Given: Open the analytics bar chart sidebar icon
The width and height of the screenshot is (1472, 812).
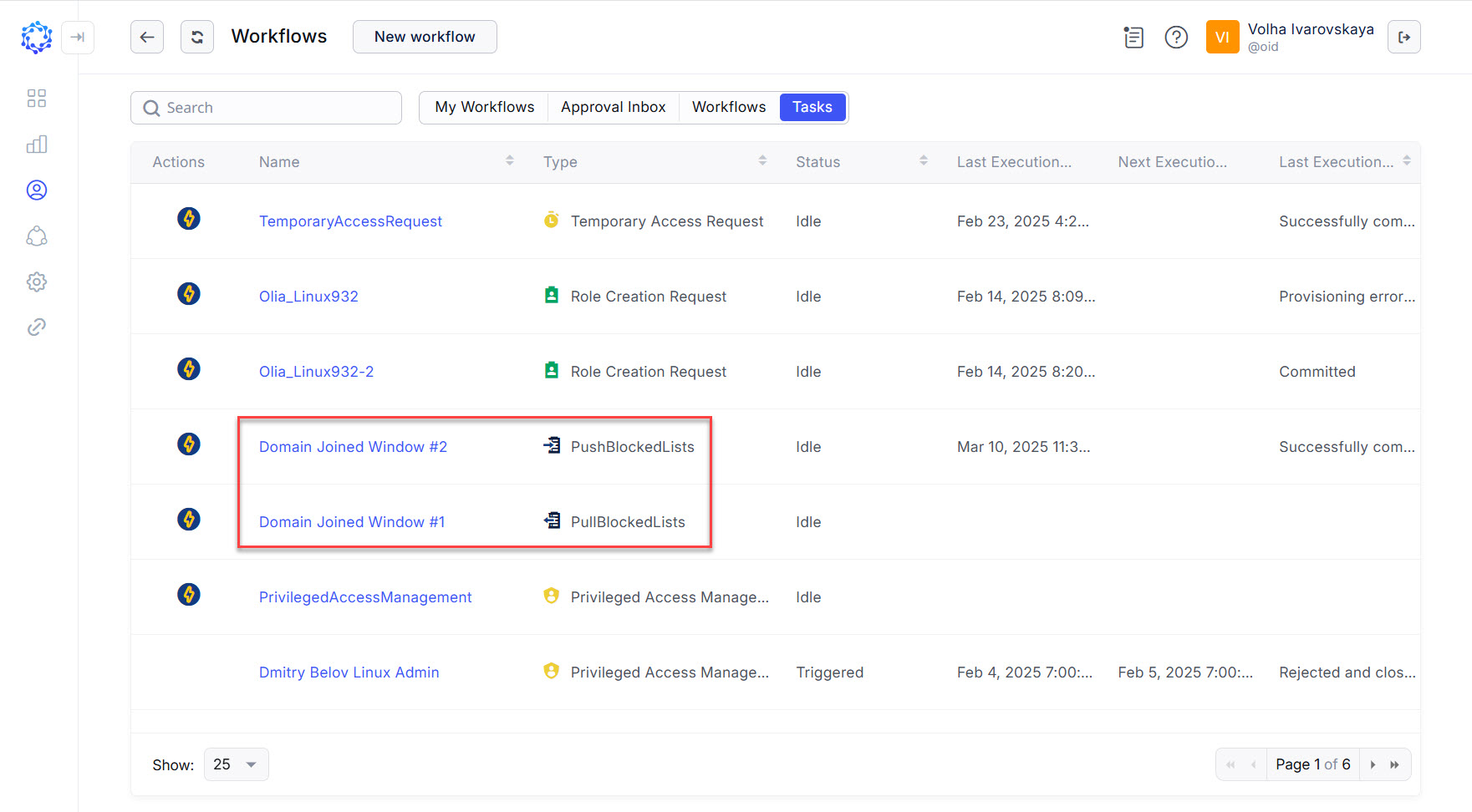Looking at the screenshot, I should click(36, 144).
